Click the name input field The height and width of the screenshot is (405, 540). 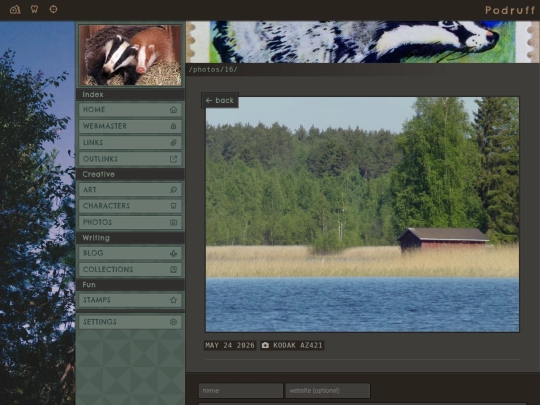coord(241,391)
